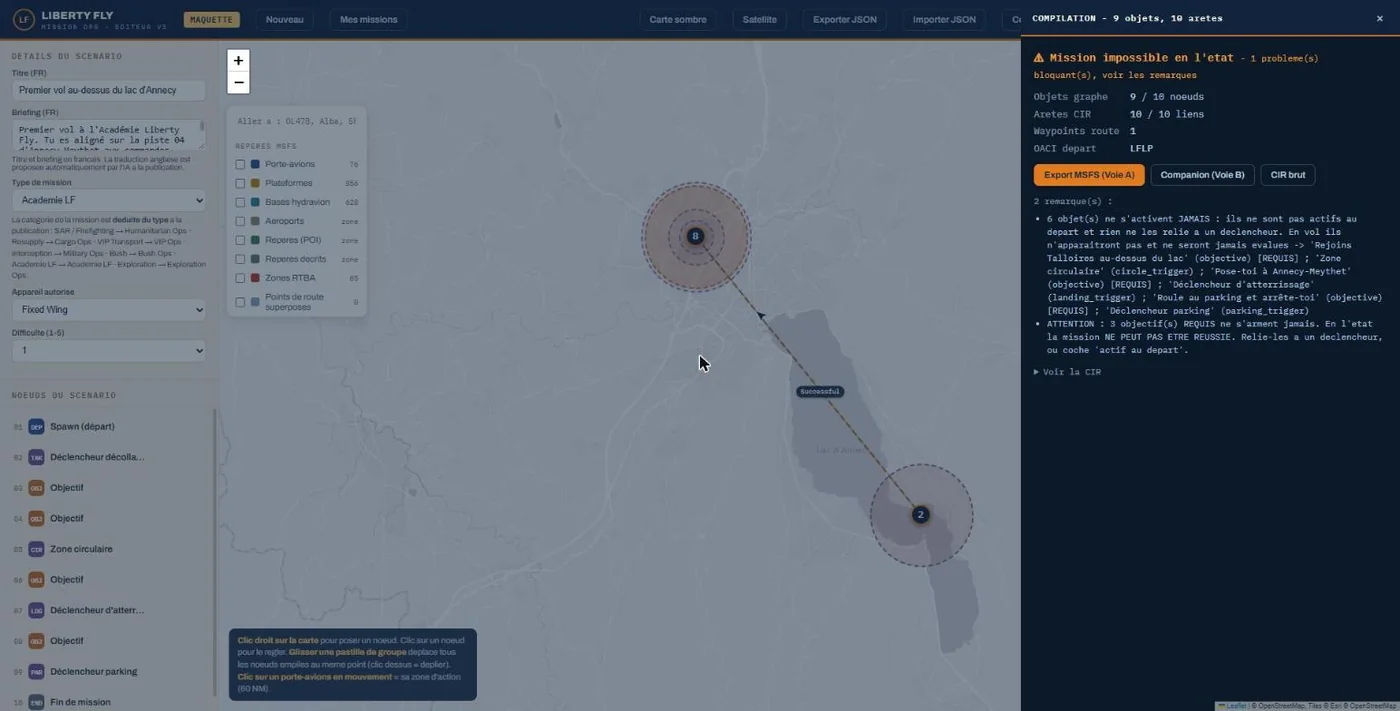Click the Objectif icon in row 08
The height and width of the screenshot is (711, 1400).
click(x=36, y=641)
